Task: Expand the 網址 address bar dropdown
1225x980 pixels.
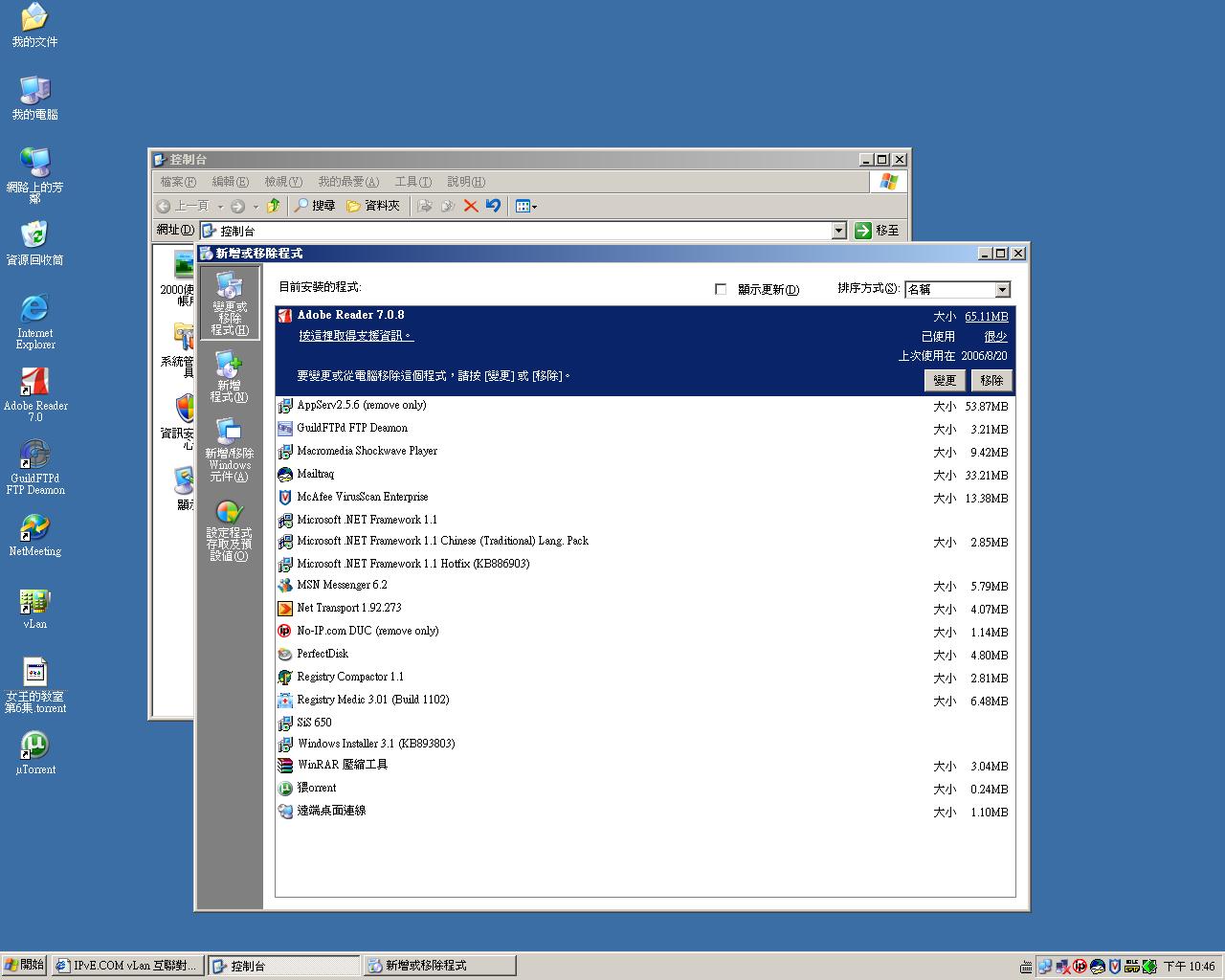Action: click(x=838, y=231)
